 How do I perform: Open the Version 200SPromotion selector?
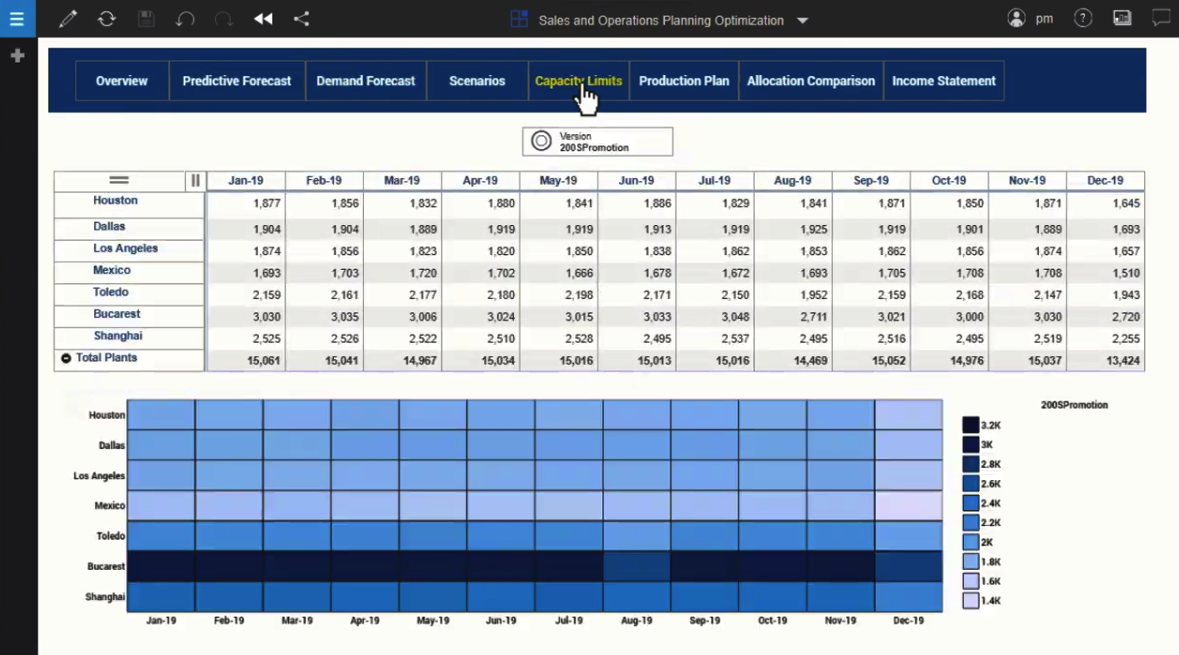(597, 142)
